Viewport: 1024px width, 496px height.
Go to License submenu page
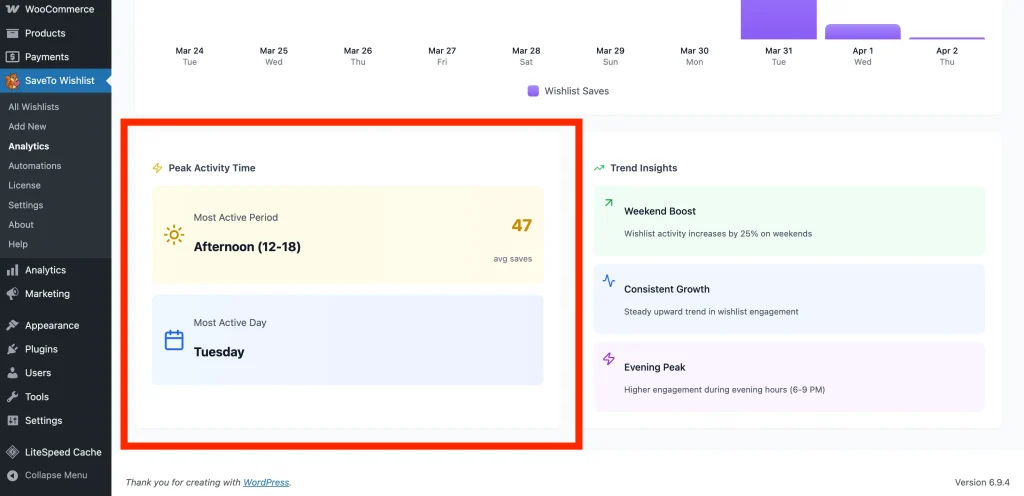coord(25,185)
